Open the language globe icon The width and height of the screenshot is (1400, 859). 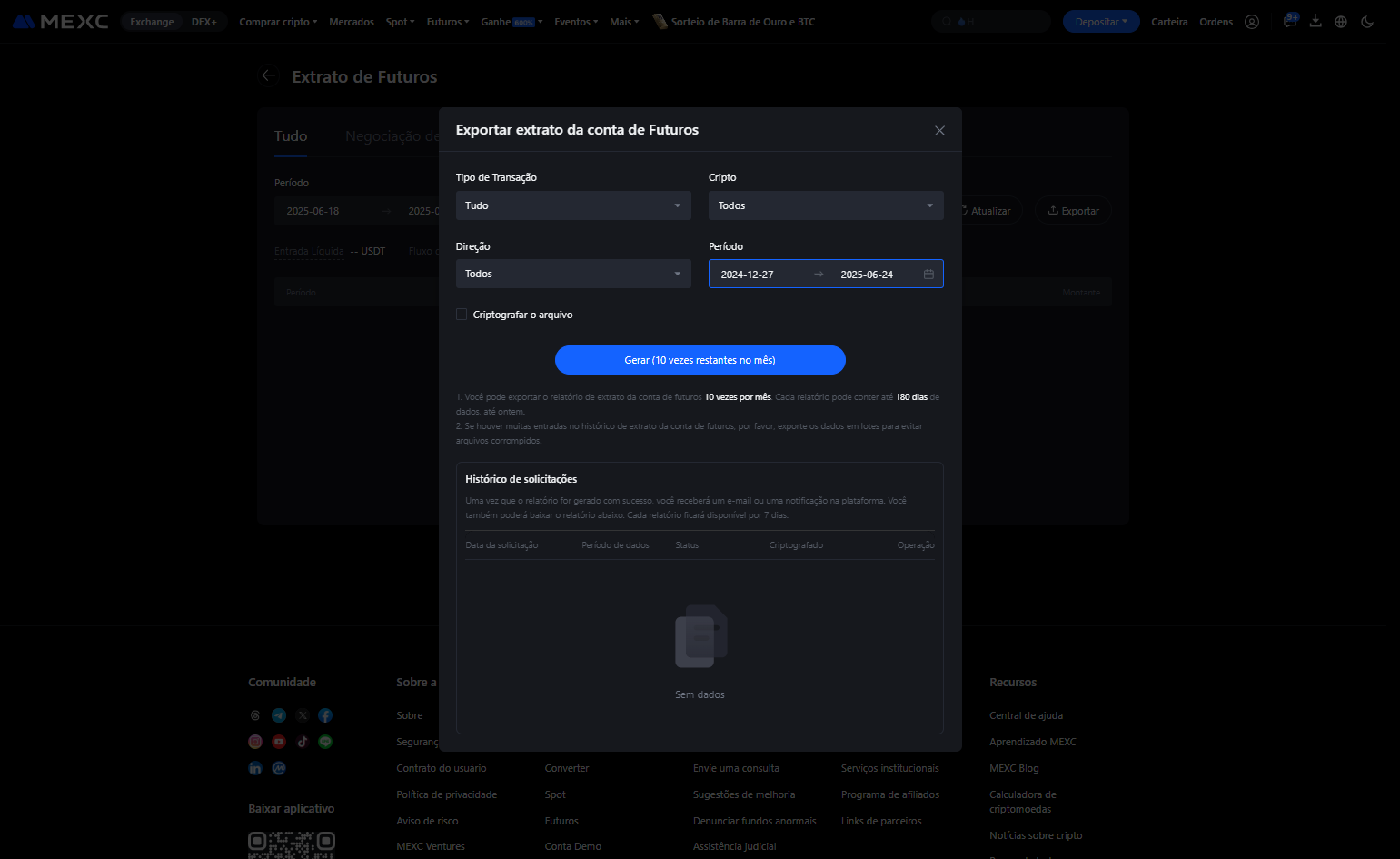[x=1341, y=22]
